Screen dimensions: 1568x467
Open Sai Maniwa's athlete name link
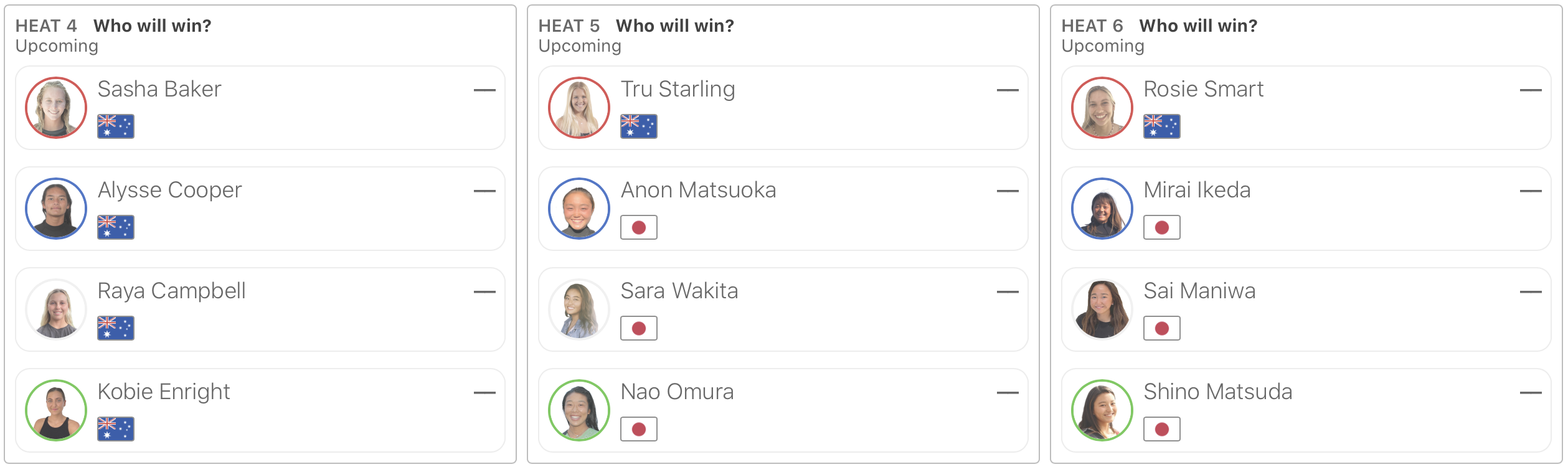click(x=1199, y=291)
